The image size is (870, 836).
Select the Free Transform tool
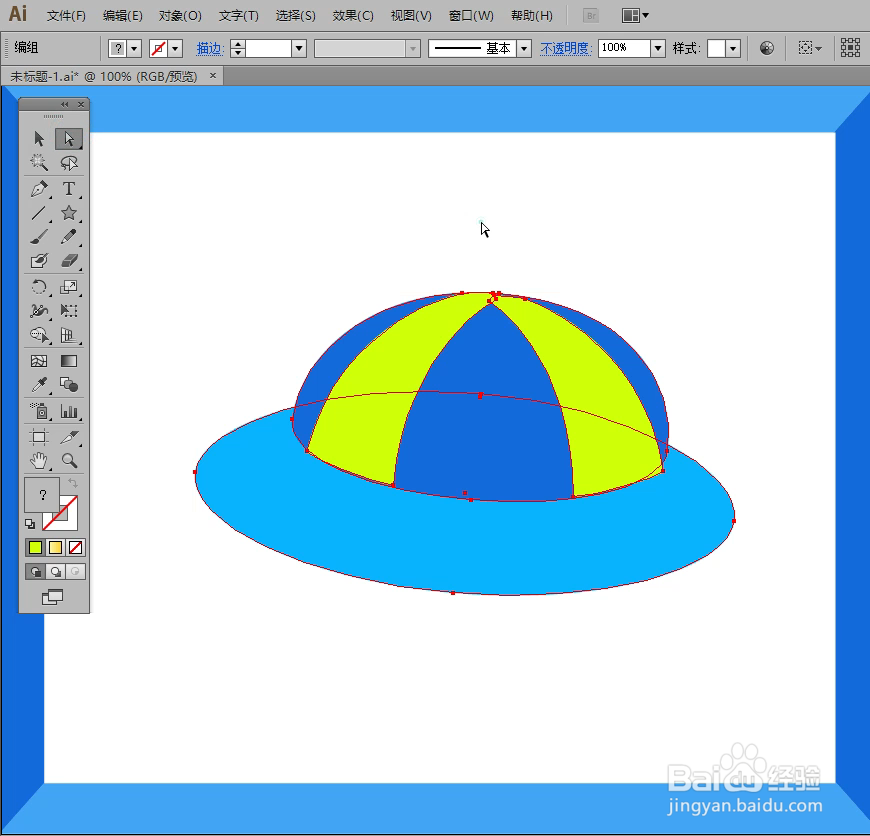pos(69,311)
